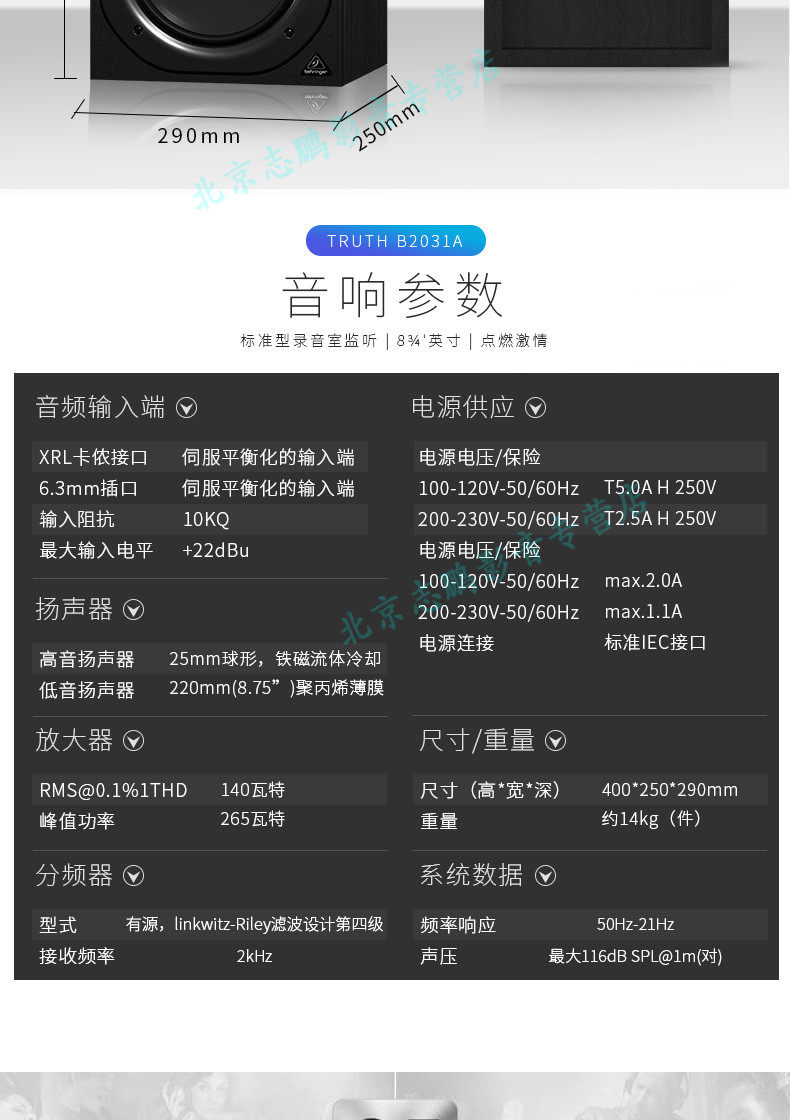Click the 400*250*290mm dimensions value
Image resolution: width=790 pixels, height=1120 pixels.
670,790
